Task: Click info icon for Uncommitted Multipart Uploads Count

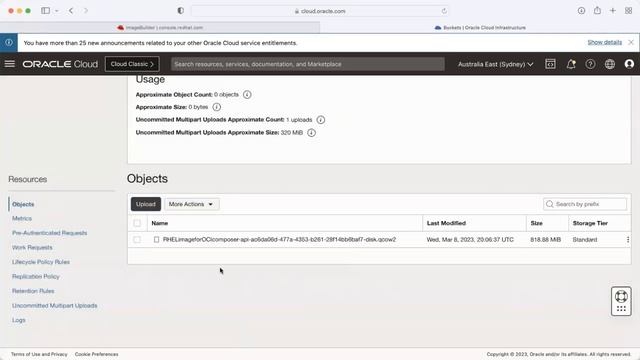Action: tap(321, 120)
